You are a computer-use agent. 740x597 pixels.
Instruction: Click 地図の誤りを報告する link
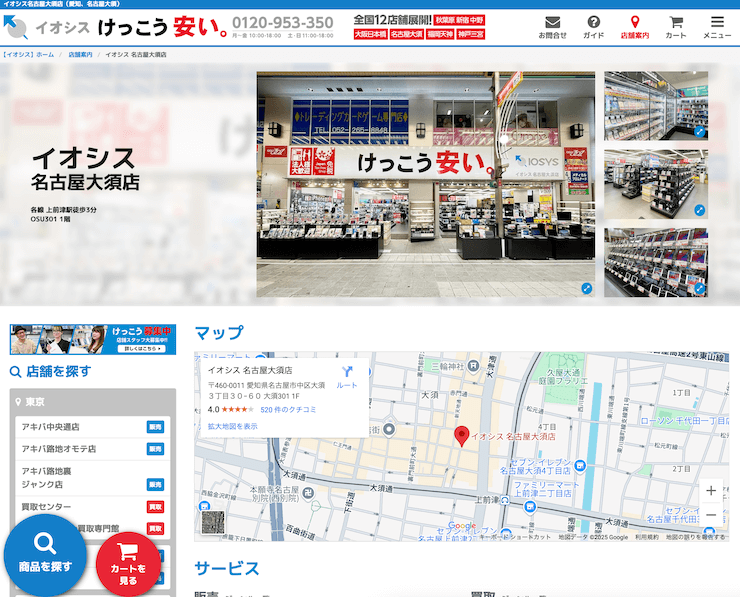696,537
